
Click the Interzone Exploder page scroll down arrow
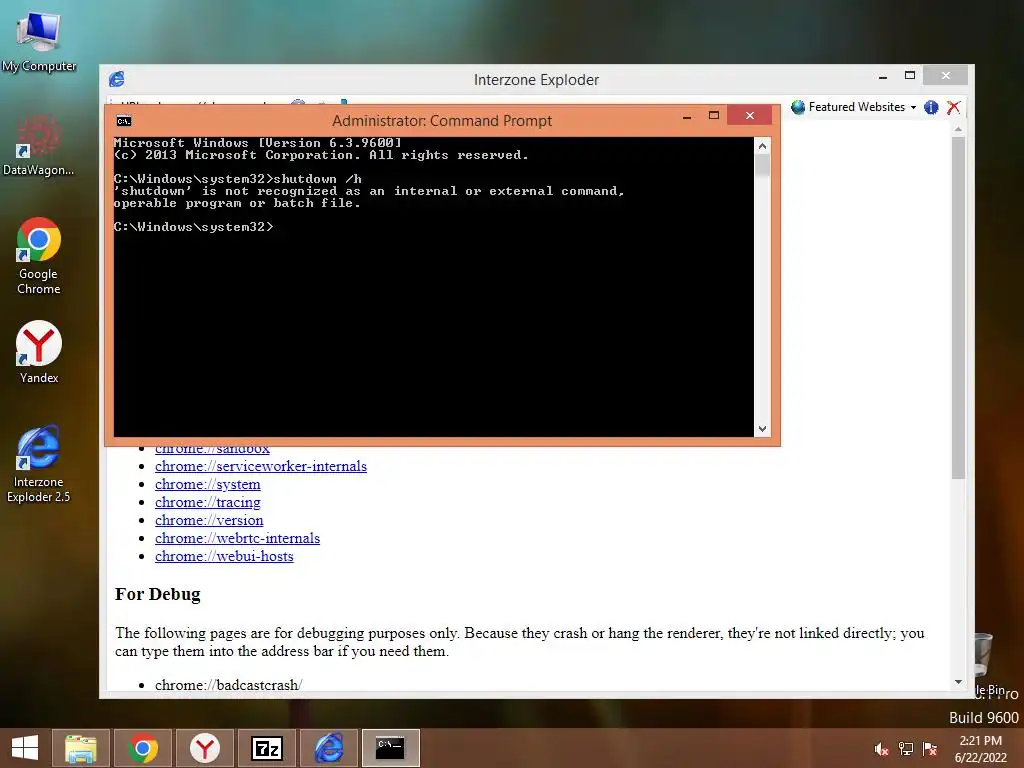coord(958,682)
